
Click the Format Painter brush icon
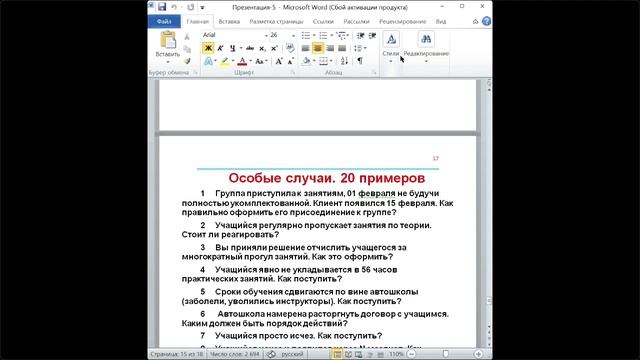click(187, 61)
